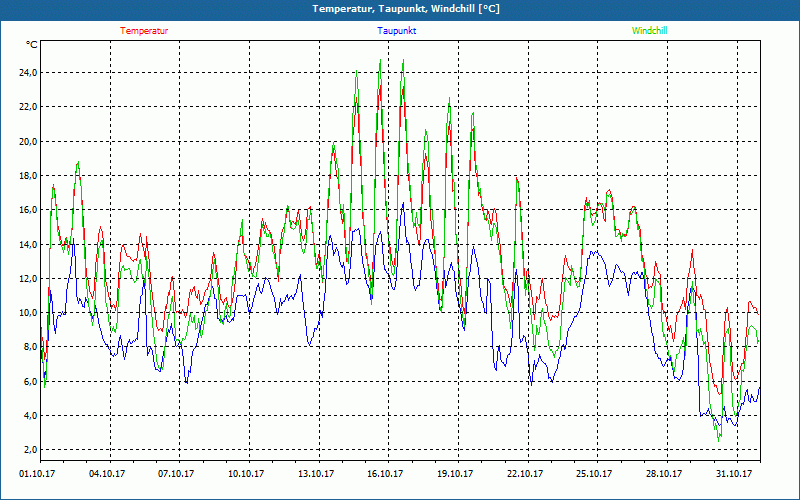Click the 07.10.17 date label
This screenshot has height=500, width=800.
[x=176, y=474]
